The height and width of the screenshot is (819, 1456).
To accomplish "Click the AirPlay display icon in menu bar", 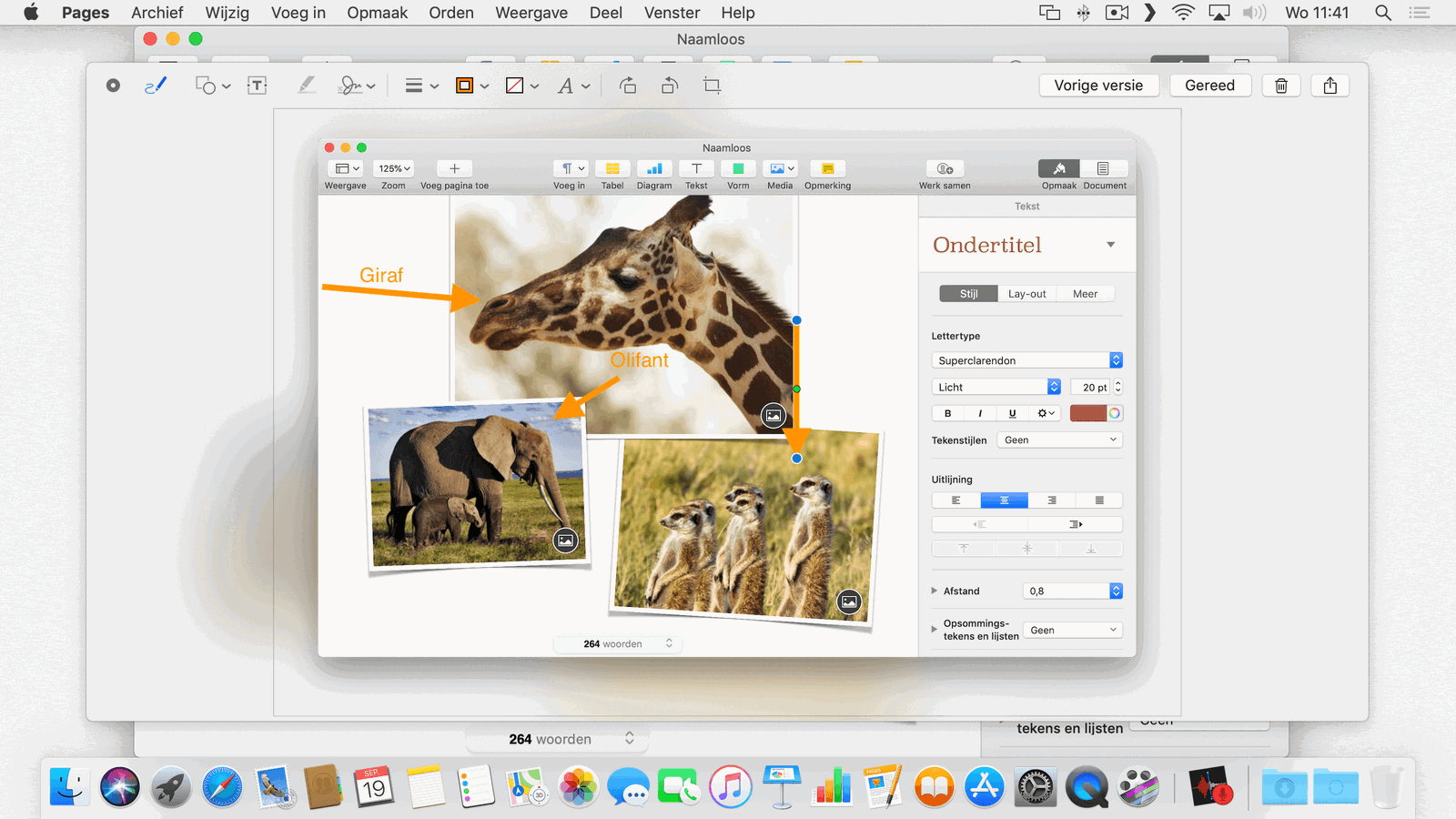I will [x=1218, y=13].
